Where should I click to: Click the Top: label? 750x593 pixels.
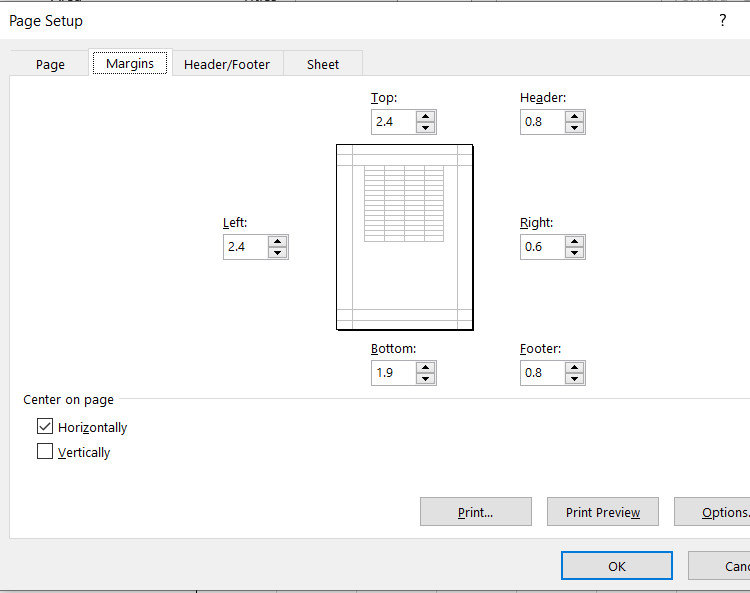(384, 98)
